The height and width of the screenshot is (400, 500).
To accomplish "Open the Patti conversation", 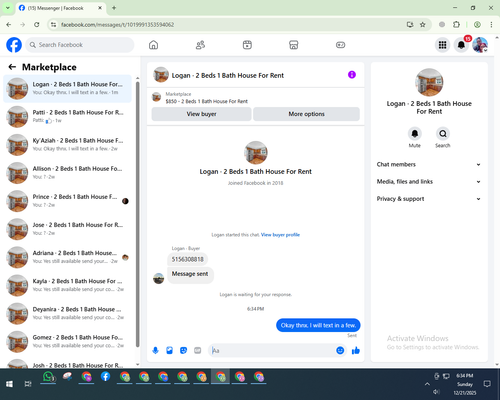I will click(67, 116).
